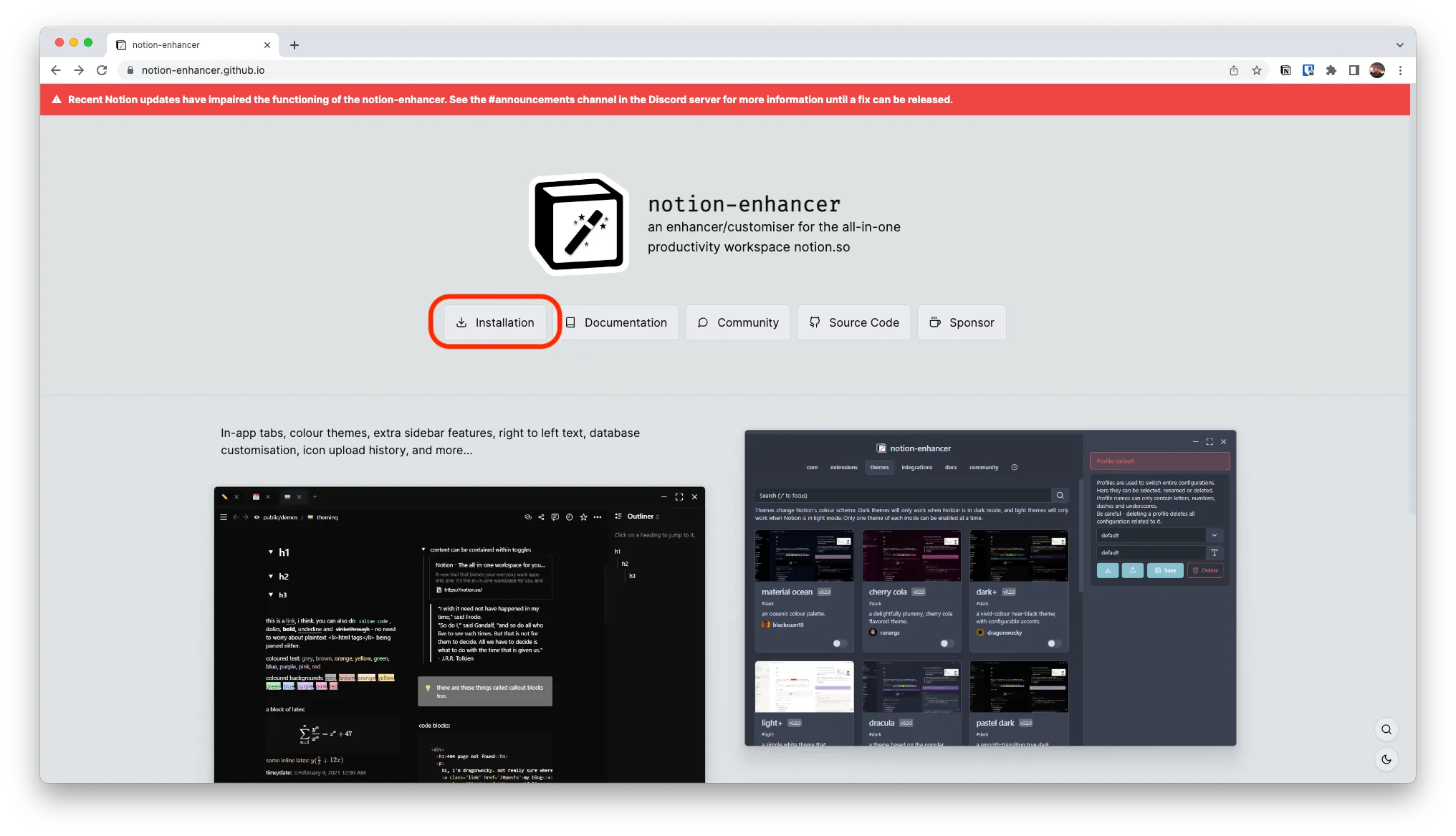Open Chrome extensions puzzle icon

[x=1331, y=70]
